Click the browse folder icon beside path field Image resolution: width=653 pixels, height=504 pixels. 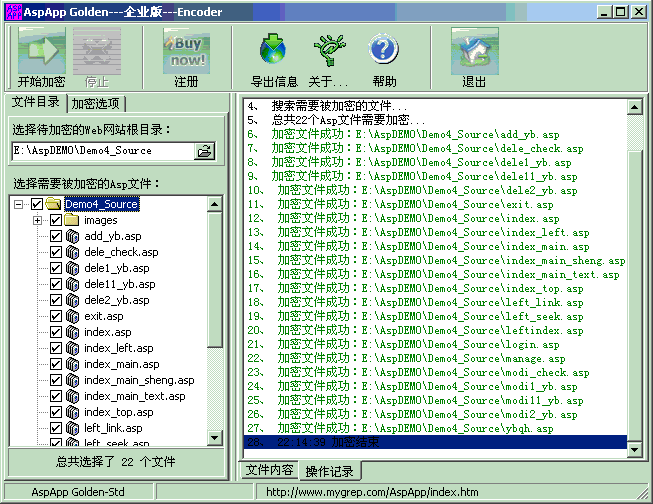pyautogui.click(x=205, y=151)
